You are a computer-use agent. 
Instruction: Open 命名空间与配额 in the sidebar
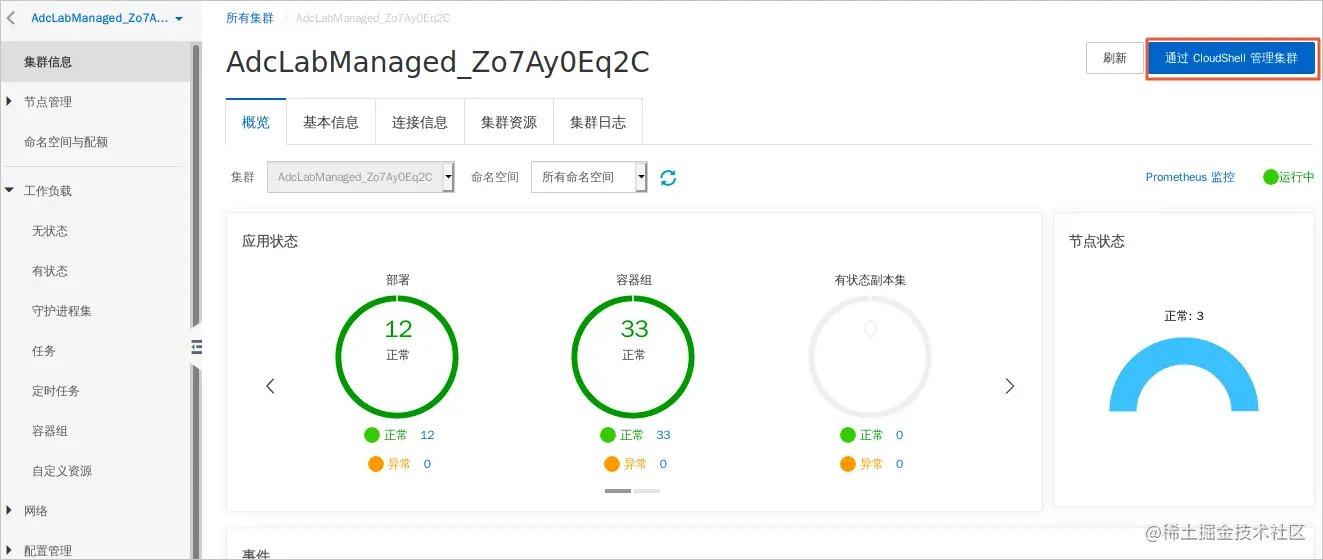tap(66, 142)
